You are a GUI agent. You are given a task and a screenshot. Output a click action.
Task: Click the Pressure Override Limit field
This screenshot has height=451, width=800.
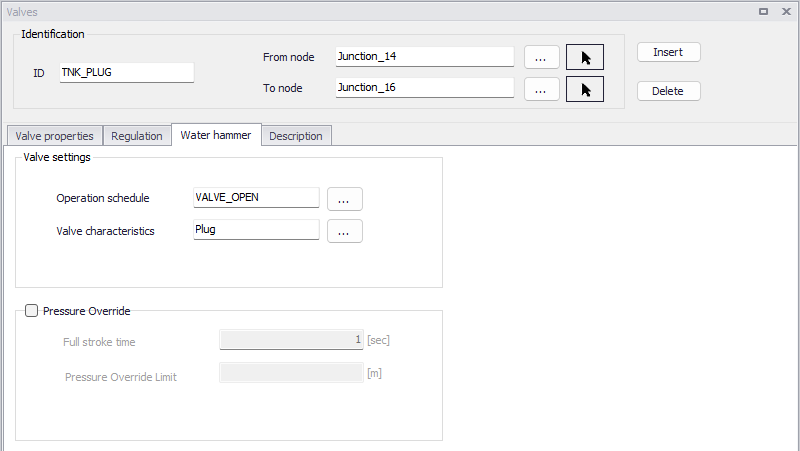click(x=291, y=373)
